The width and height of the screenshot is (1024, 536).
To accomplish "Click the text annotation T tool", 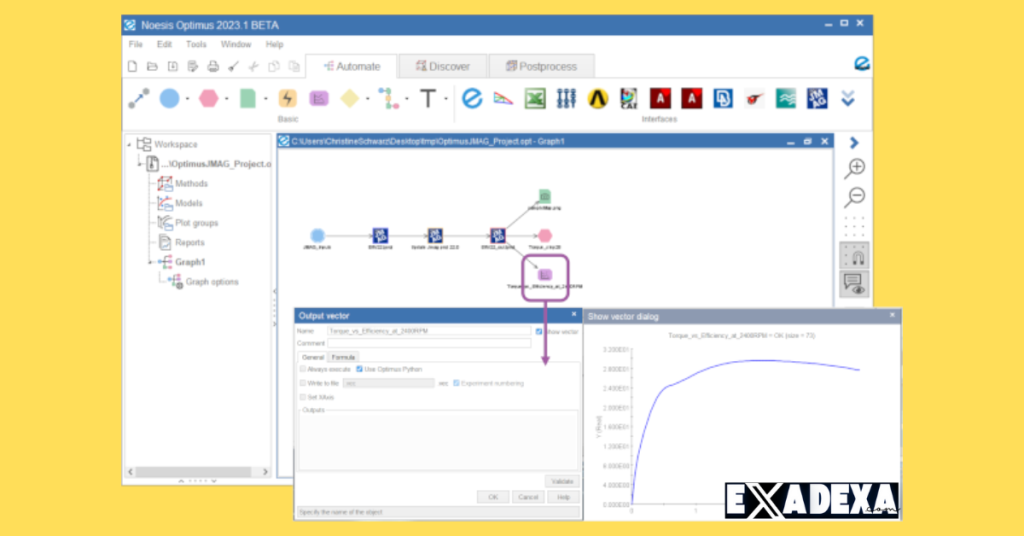I will click(x=428, y=98).
